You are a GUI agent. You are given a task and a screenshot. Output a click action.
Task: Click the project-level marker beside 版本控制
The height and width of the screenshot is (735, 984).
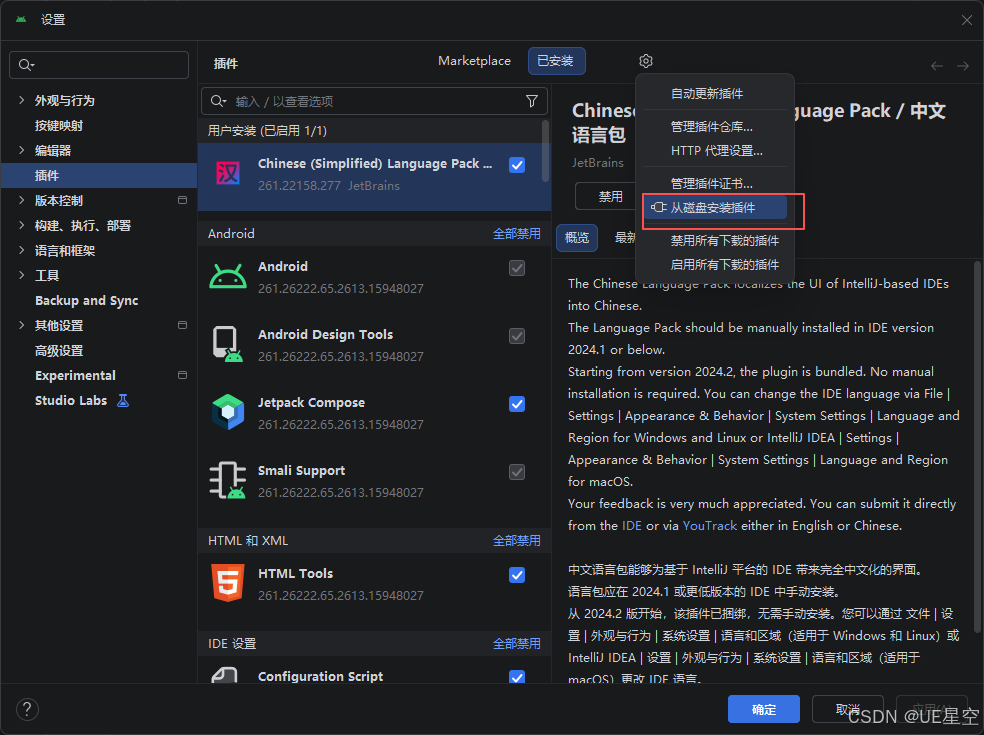(183, 200)
